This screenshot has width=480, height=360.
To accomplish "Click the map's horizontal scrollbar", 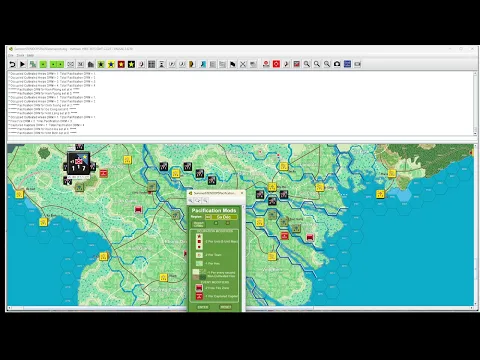I will (240, 308).
